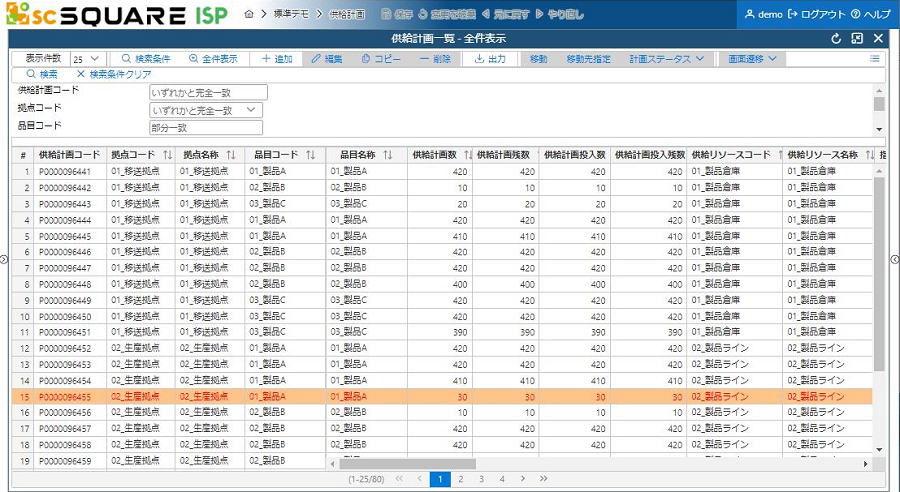The height and width of the screenshot is (492, 900).
Task: Click the refresh icon in the panel title bar
Action: point(836,38)
